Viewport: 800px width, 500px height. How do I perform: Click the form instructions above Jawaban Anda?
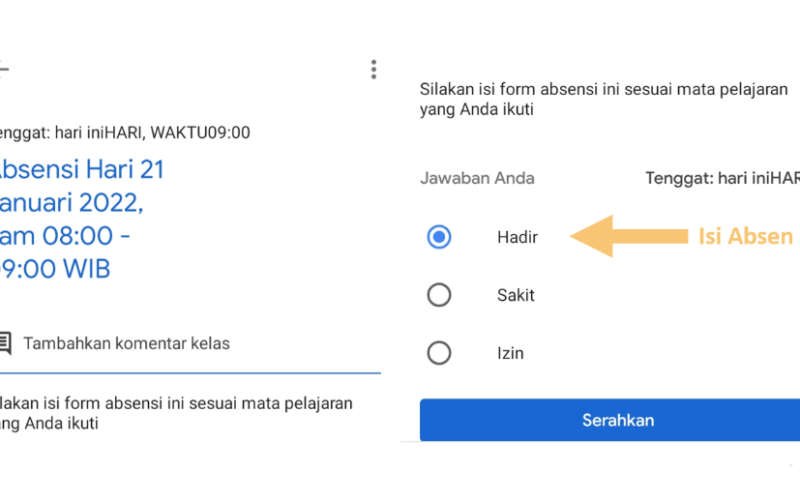click(x=604, y=99)
